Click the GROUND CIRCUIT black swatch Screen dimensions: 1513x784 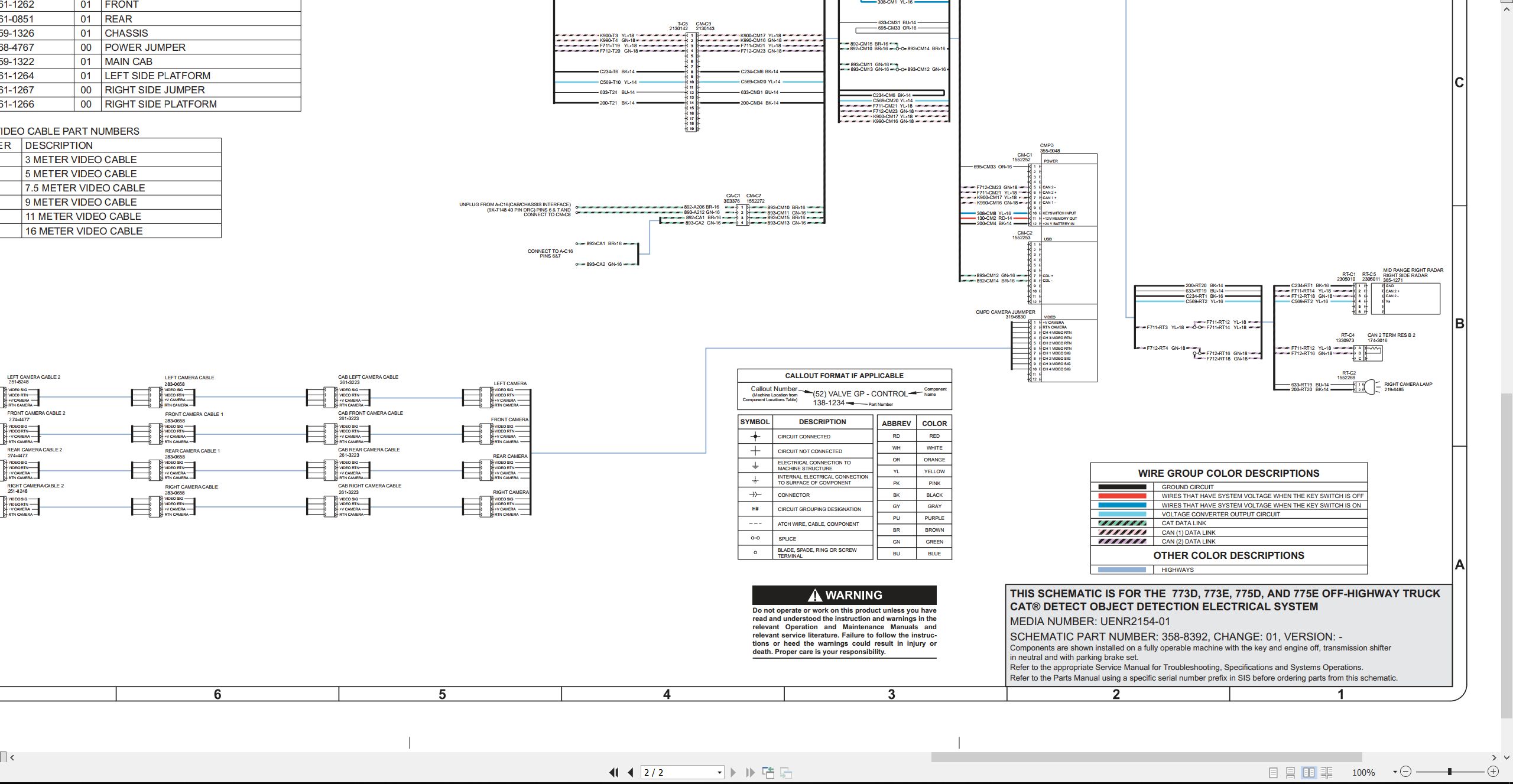(1122, 487)
